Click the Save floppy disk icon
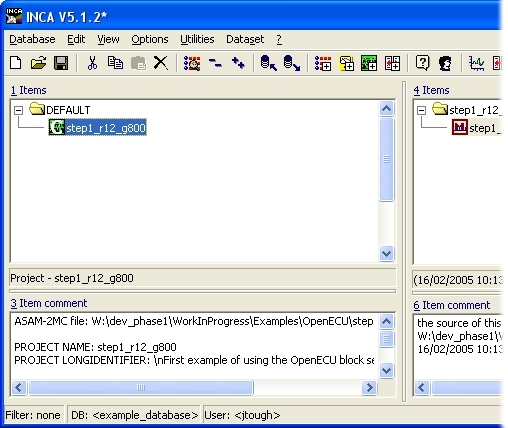 61,63
